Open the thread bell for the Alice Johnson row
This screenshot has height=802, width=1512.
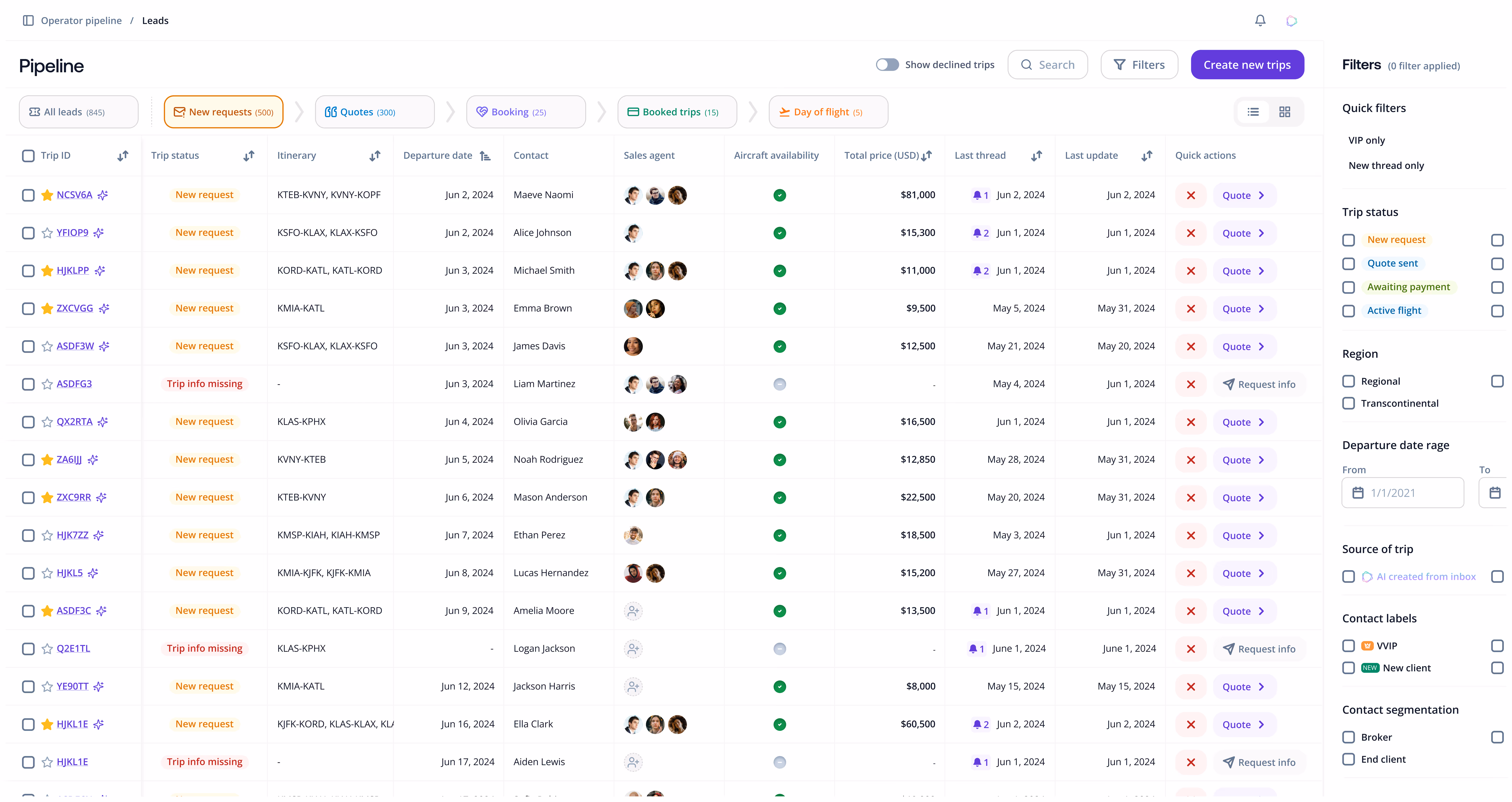980,233
